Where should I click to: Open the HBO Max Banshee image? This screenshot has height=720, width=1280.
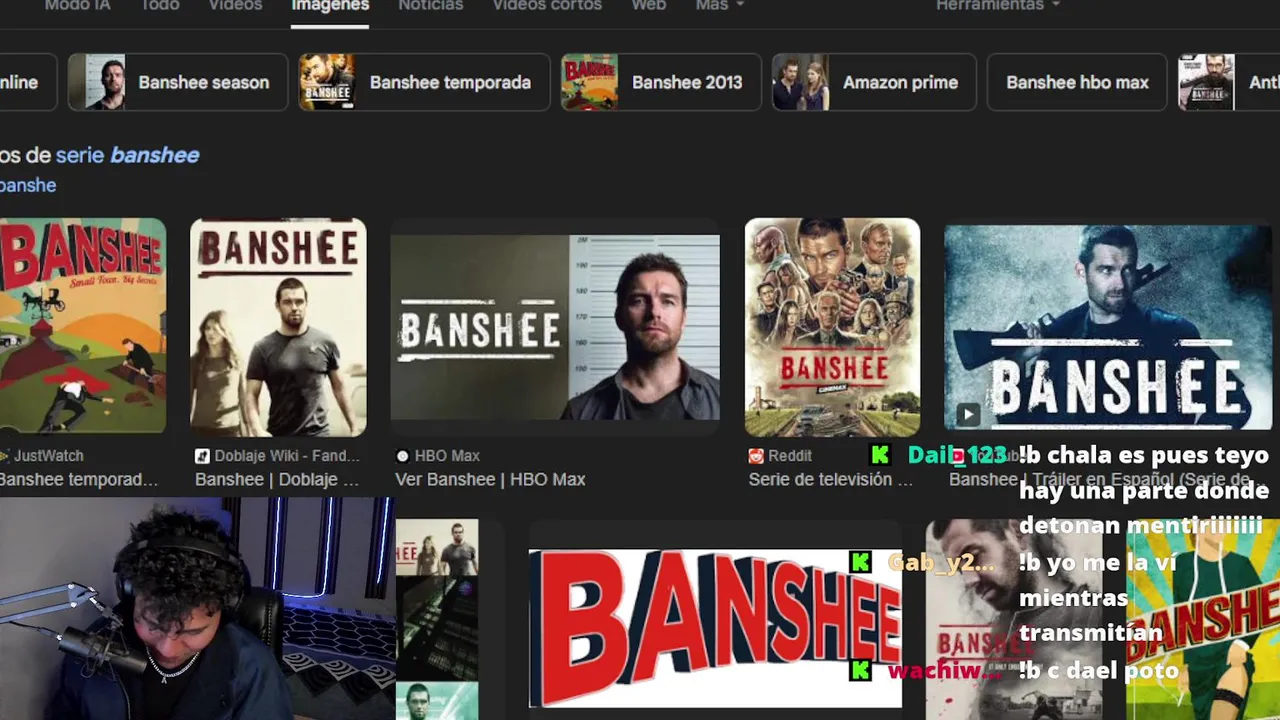pos(555,327)
